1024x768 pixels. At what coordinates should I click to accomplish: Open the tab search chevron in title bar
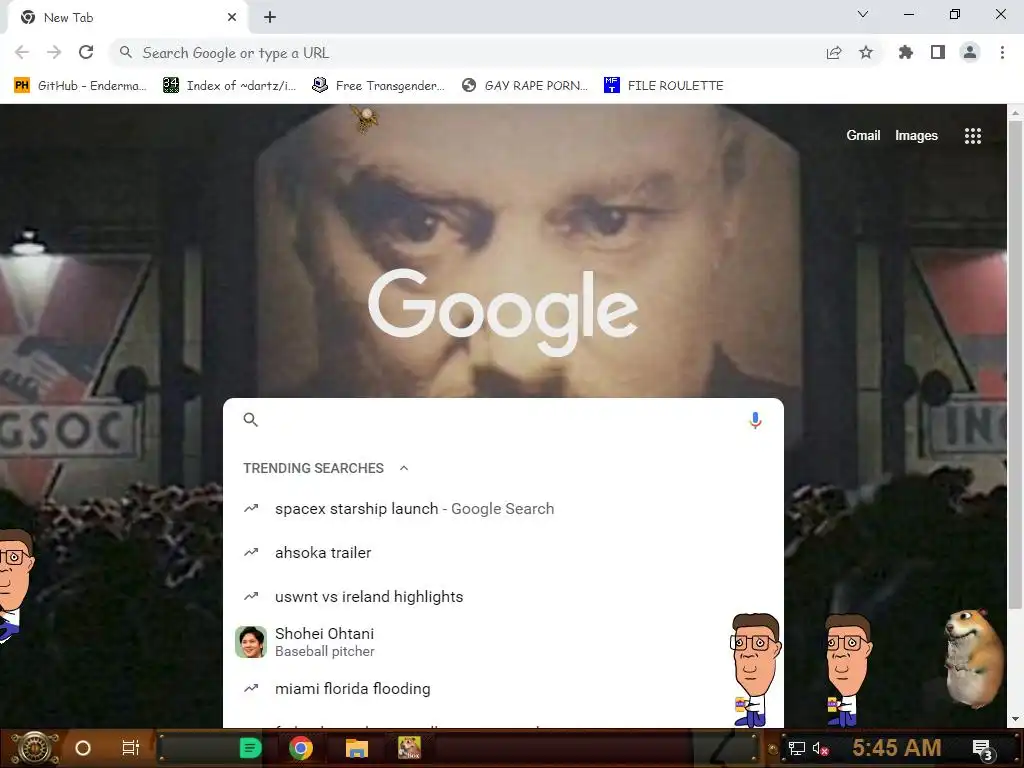click(x=863, y=14)
